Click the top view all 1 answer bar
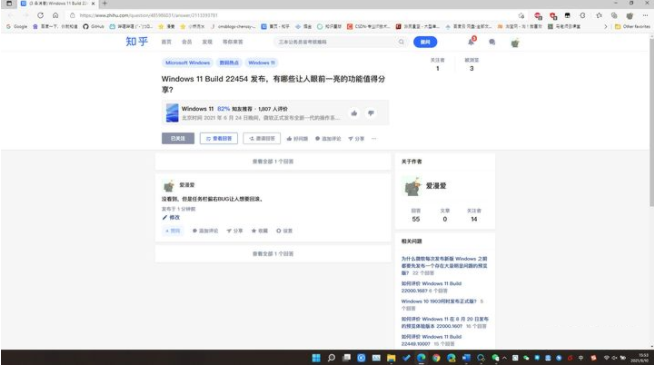654x365 pixels. pos(273,161)
